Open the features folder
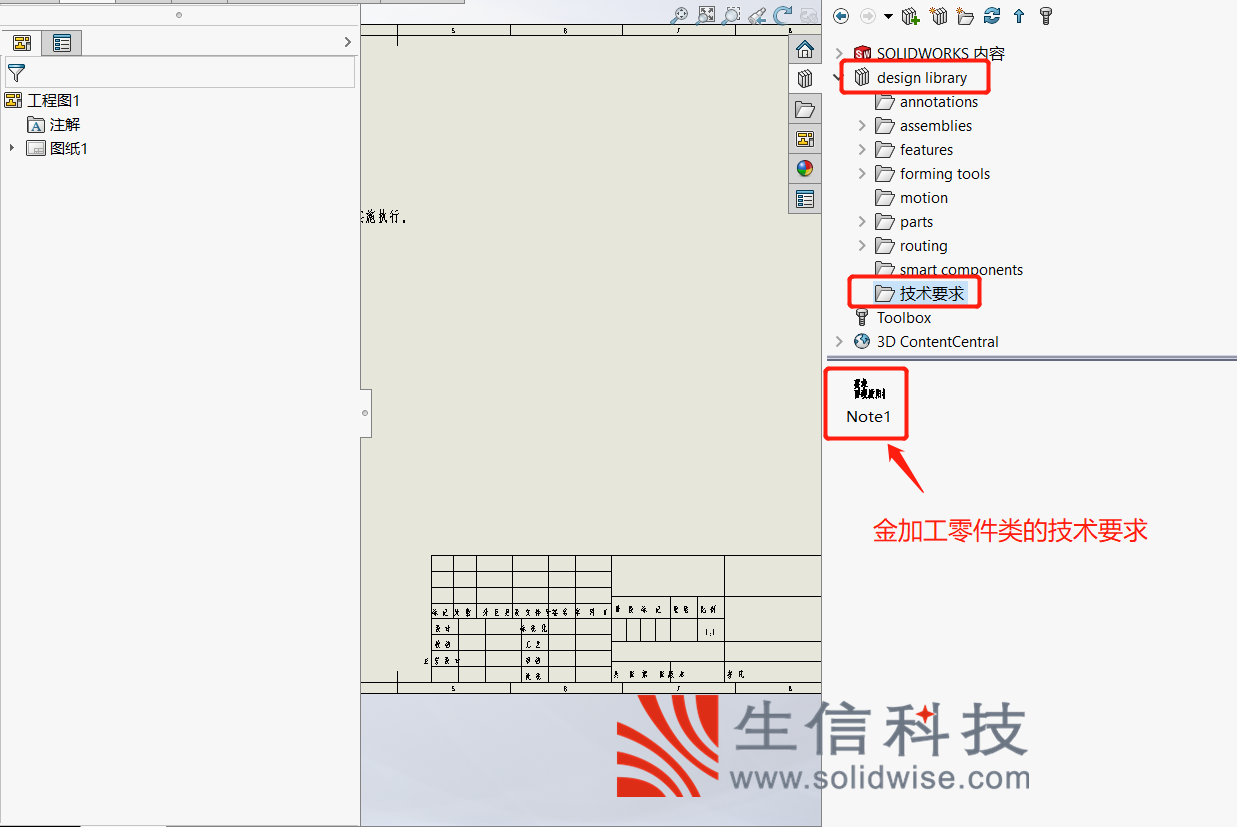 926,150
